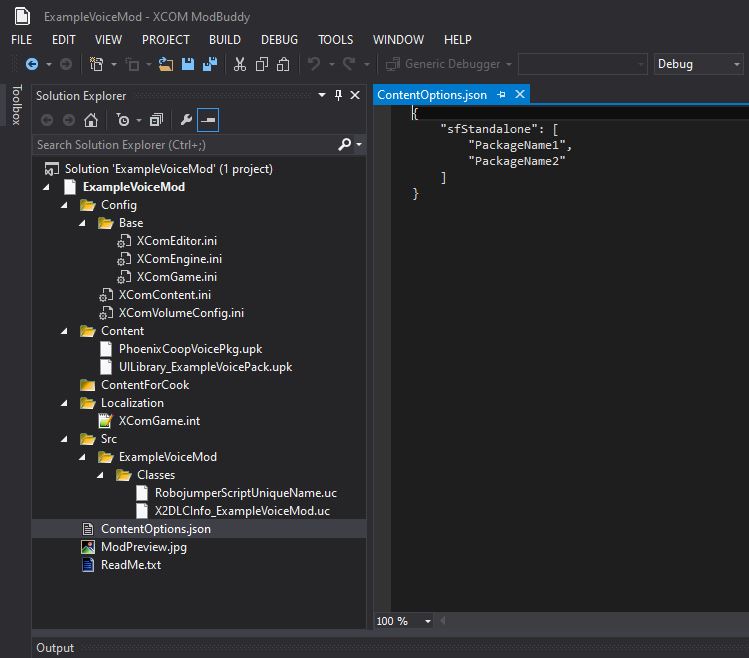Toggle auto-hide pin on Solution Explorer
Screen dimensions: 749x658
[338, 95]
